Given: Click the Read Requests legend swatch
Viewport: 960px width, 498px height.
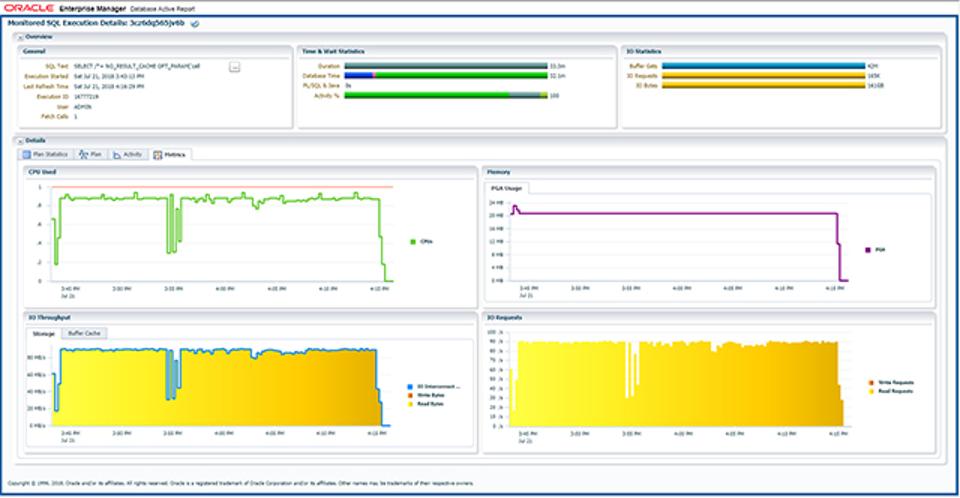Looking at the screenshot, I should 871,391.
